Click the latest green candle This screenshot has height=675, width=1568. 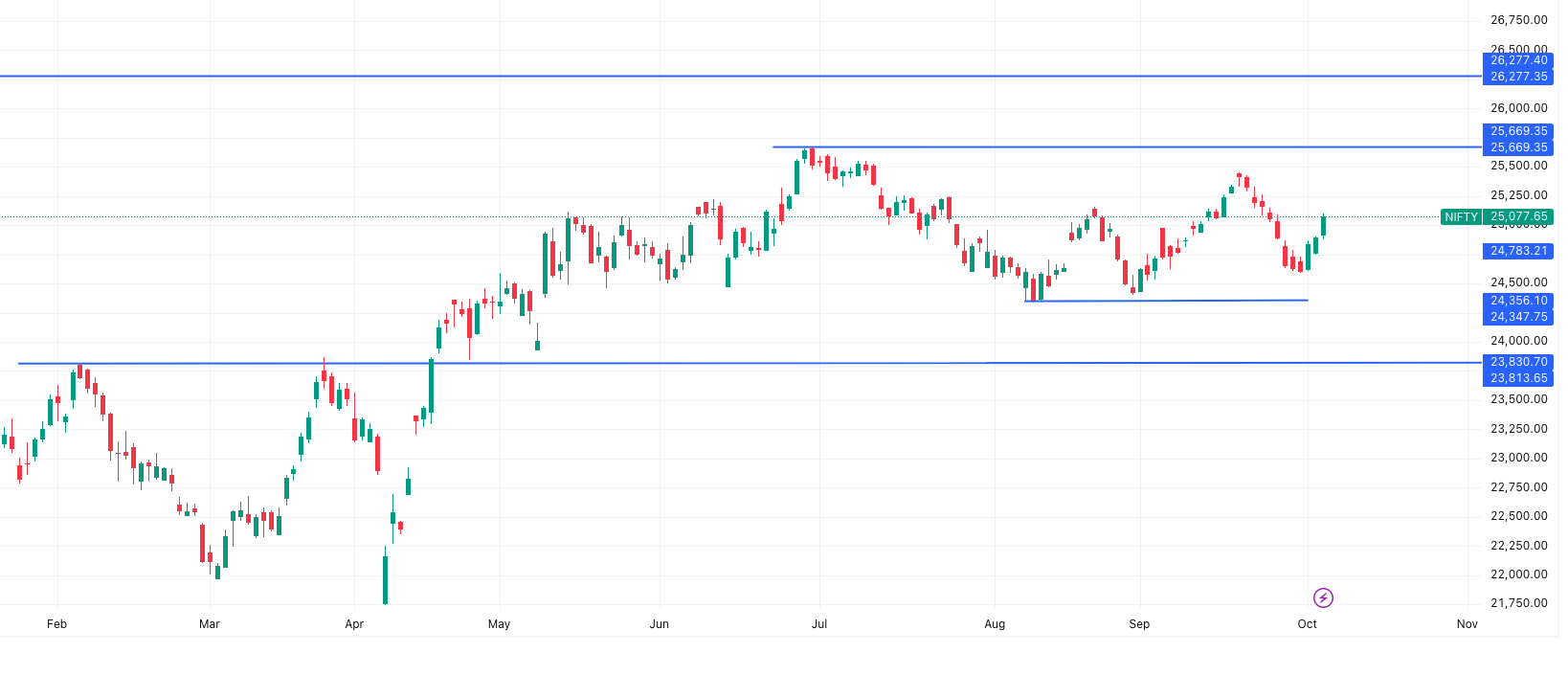[1323, 227]
